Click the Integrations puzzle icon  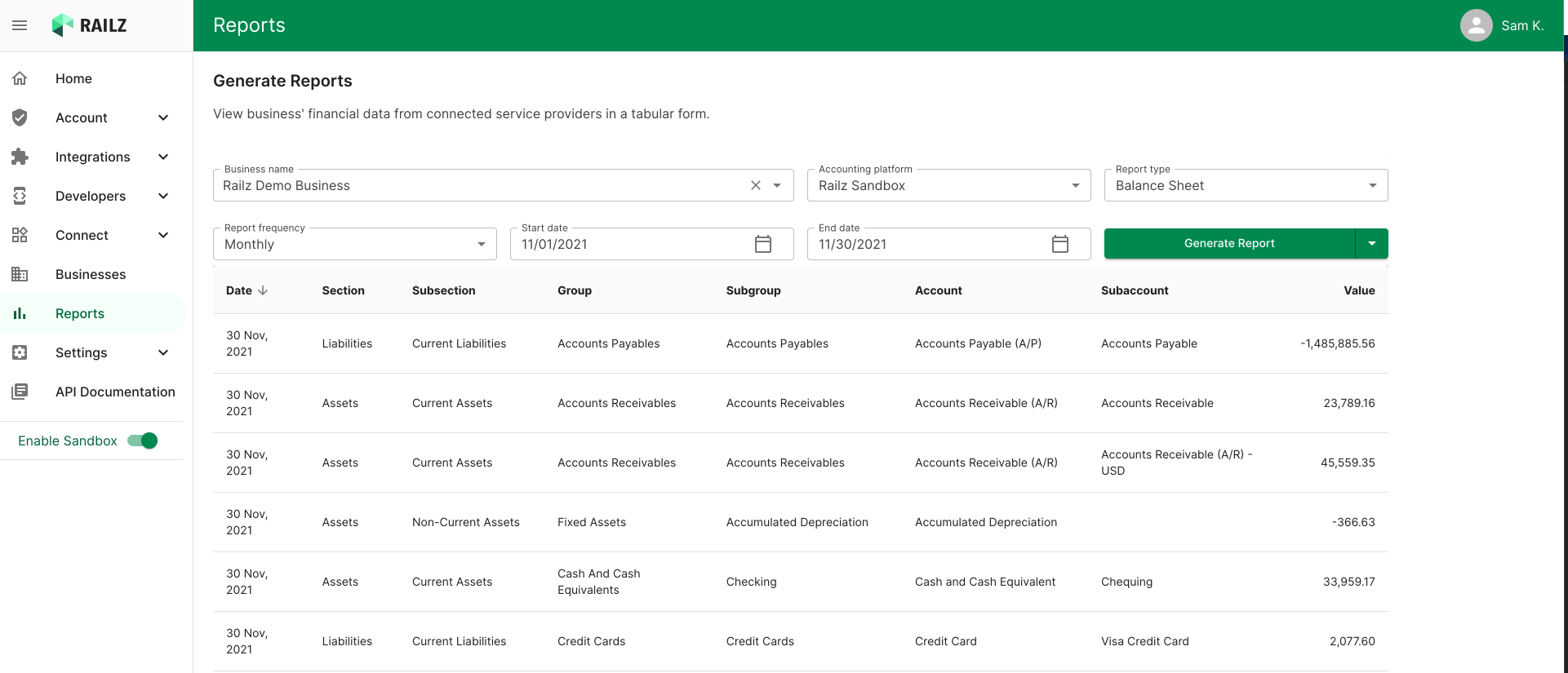click(x=20, y=157)
